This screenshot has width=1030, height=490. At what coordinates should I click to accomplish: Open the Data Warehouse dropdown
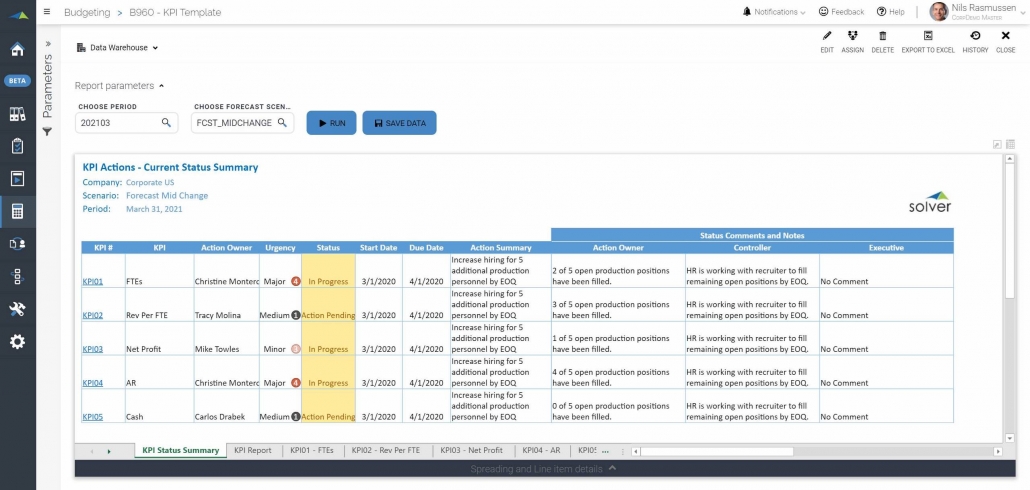[118, 47]
